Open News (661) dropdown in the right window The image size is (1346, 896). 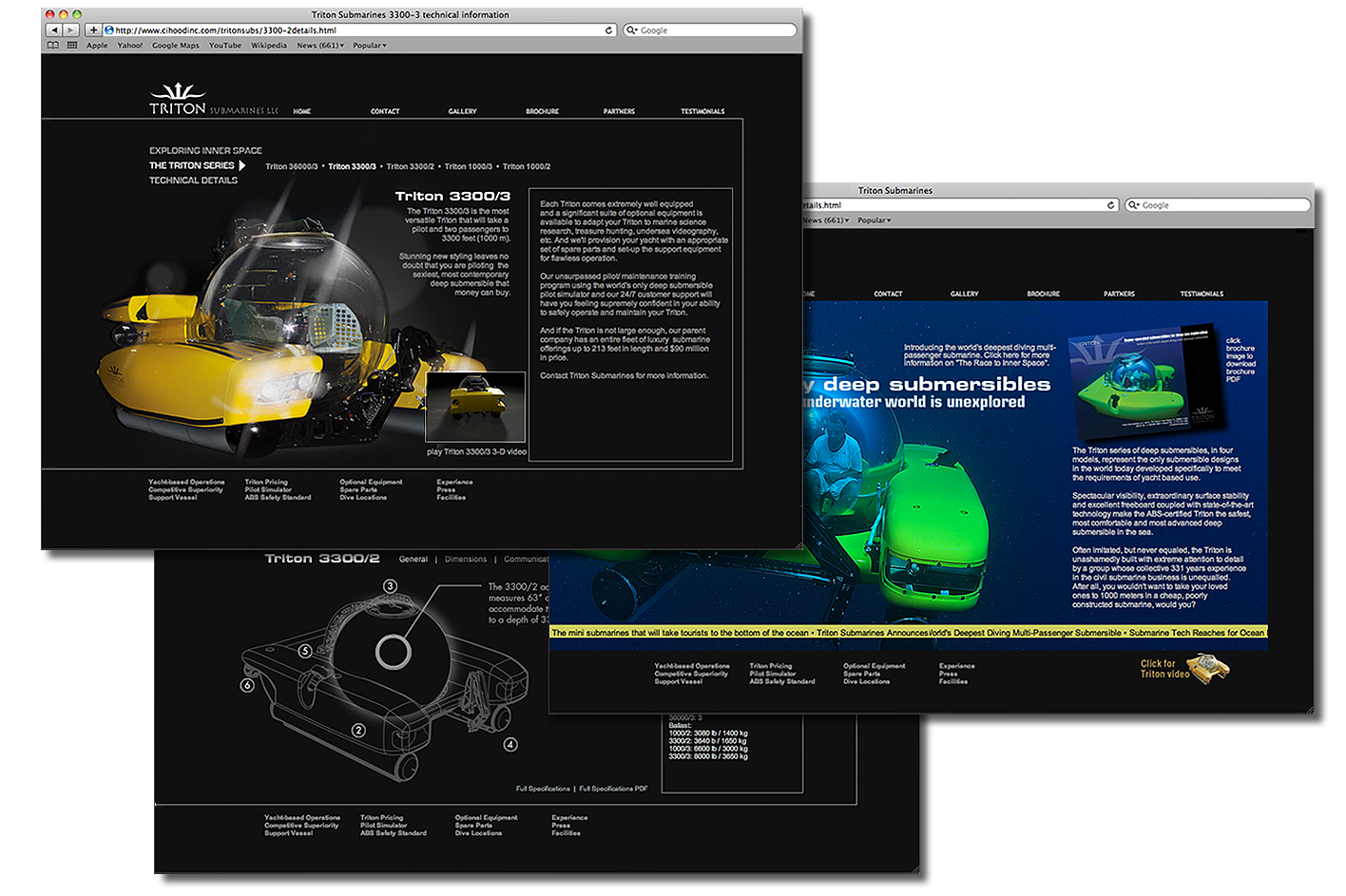coord(826,220)
